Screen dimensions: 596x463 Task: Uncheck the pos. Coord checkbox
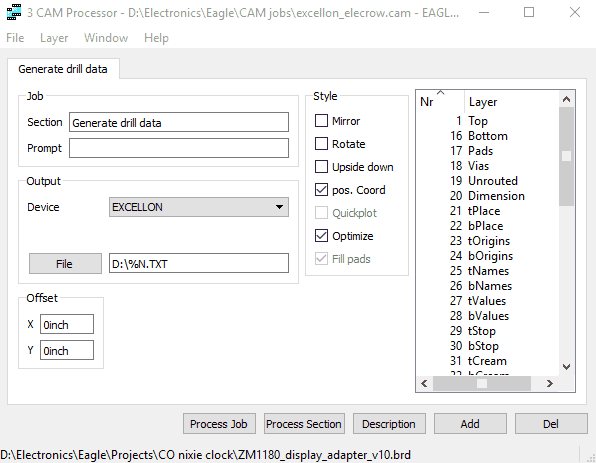[x=321, y=190]
